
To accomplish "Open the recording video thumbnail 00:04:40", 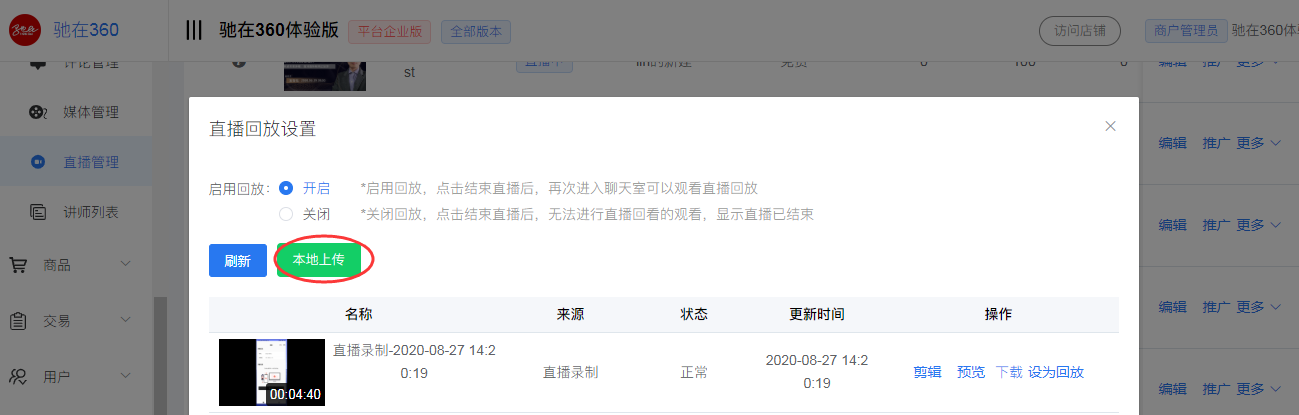I will click(x=272, y=372).
